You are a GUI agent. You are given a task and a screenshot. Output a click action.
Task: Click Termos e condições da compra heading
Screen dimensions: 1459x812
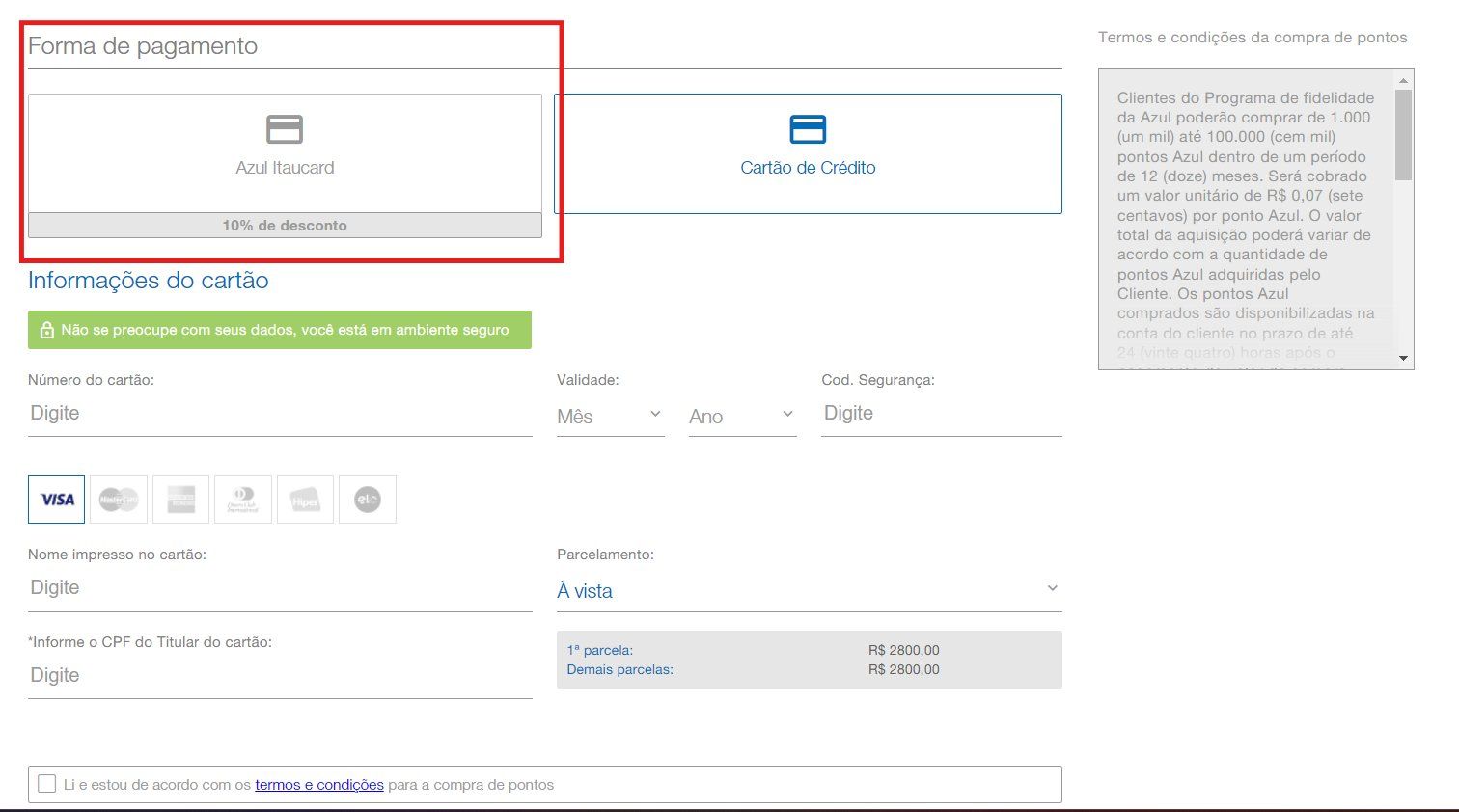1253,38
